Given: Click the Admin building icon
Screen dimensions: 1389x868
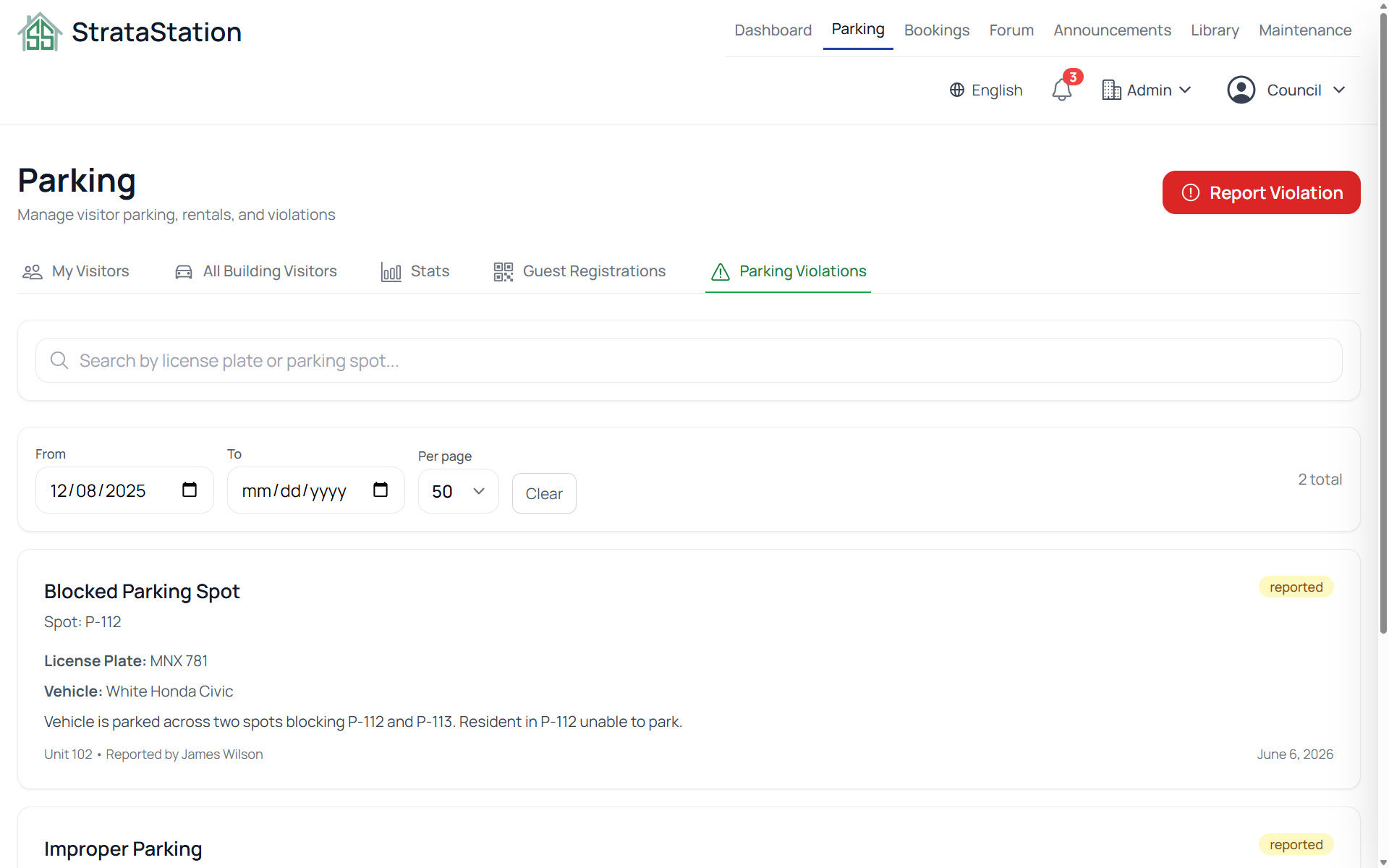Looking at the screenshot, I should point(1111,90).
